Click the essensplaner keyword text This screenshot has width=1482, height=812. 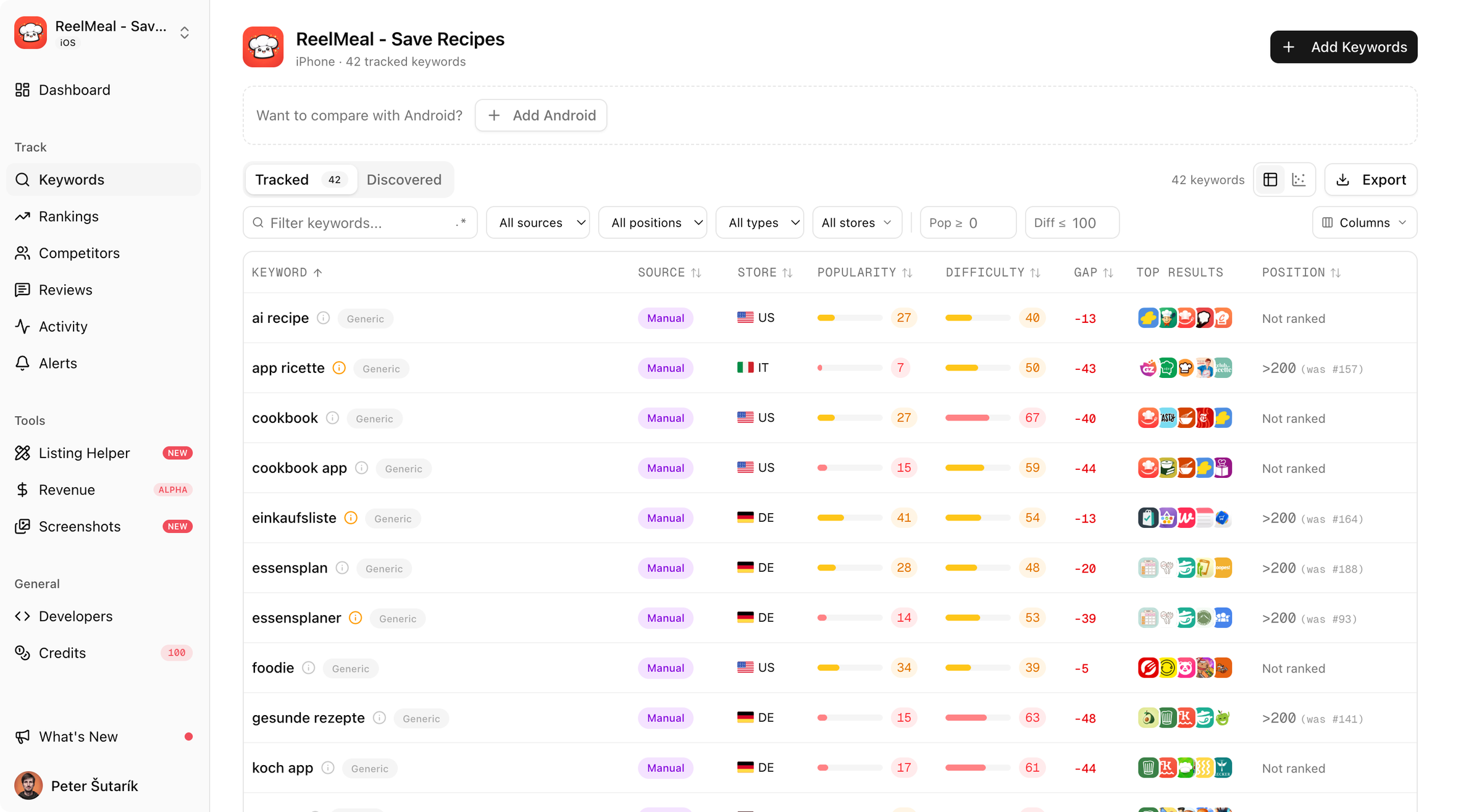click(x=296, y=618)
